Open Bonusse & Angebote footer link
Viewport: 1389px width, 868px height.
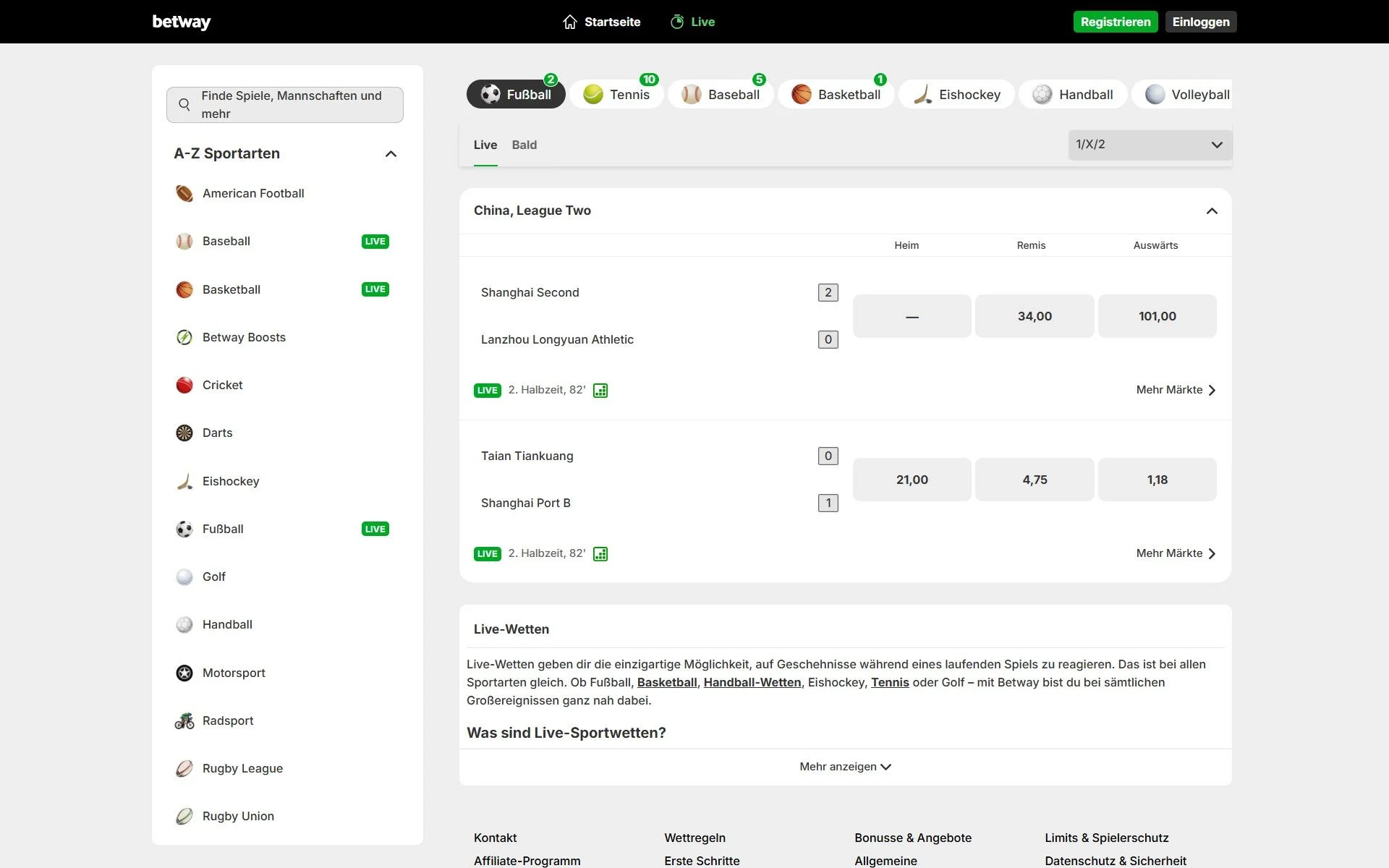(x=913, y=838)
